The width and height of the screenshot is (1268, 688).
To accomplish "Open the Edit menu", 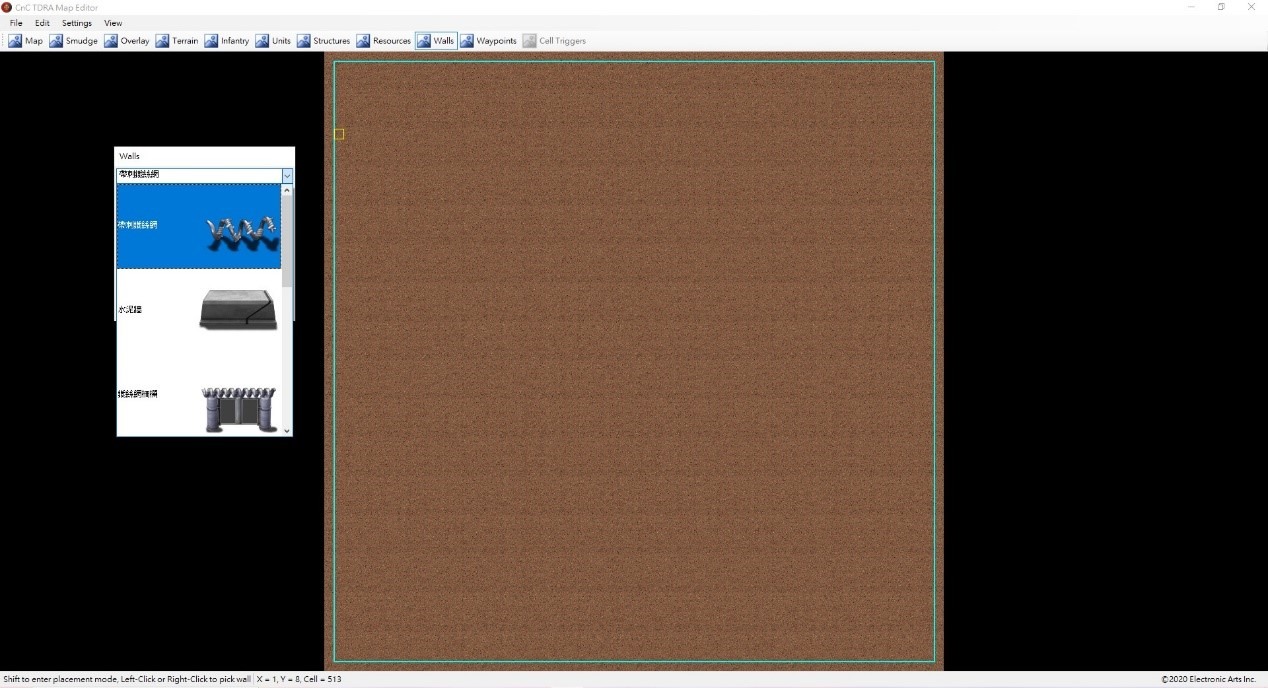I will point(42,23).
